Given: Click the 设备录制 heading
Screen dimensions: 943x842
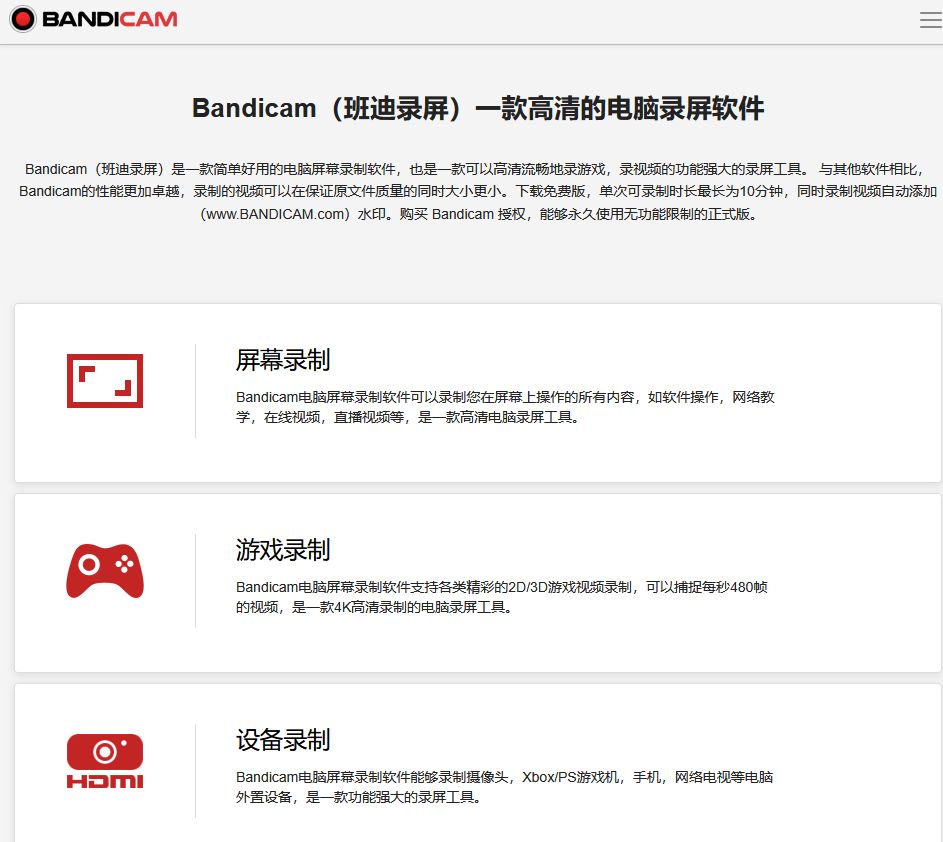Looking at the screenshot, I should coord(283,740).
